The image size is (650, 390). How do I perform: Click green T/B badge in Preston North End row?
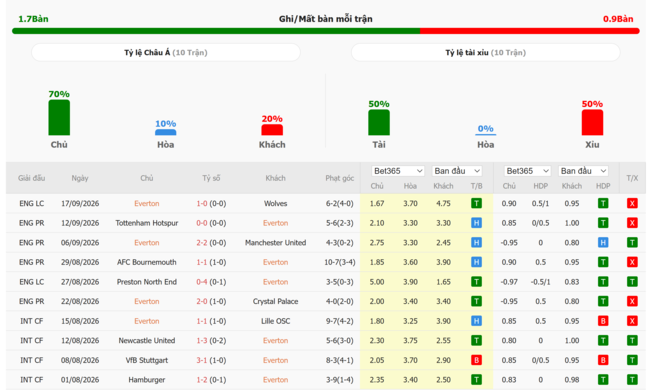[476, 282]
